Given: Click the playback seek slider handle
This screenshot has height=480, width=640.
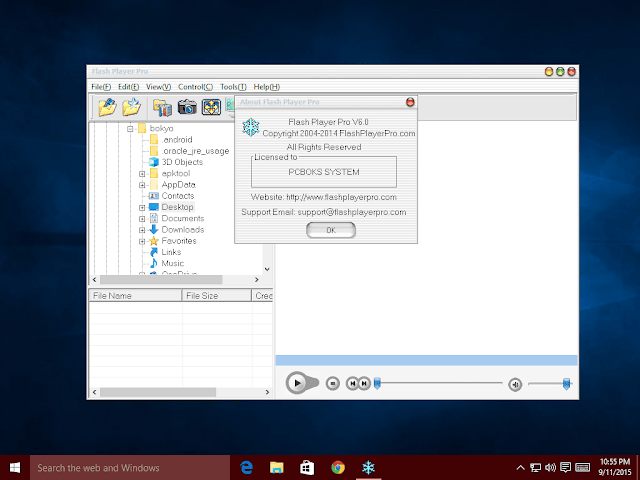Looking at the screenshot, I should [x=378, y=383].
